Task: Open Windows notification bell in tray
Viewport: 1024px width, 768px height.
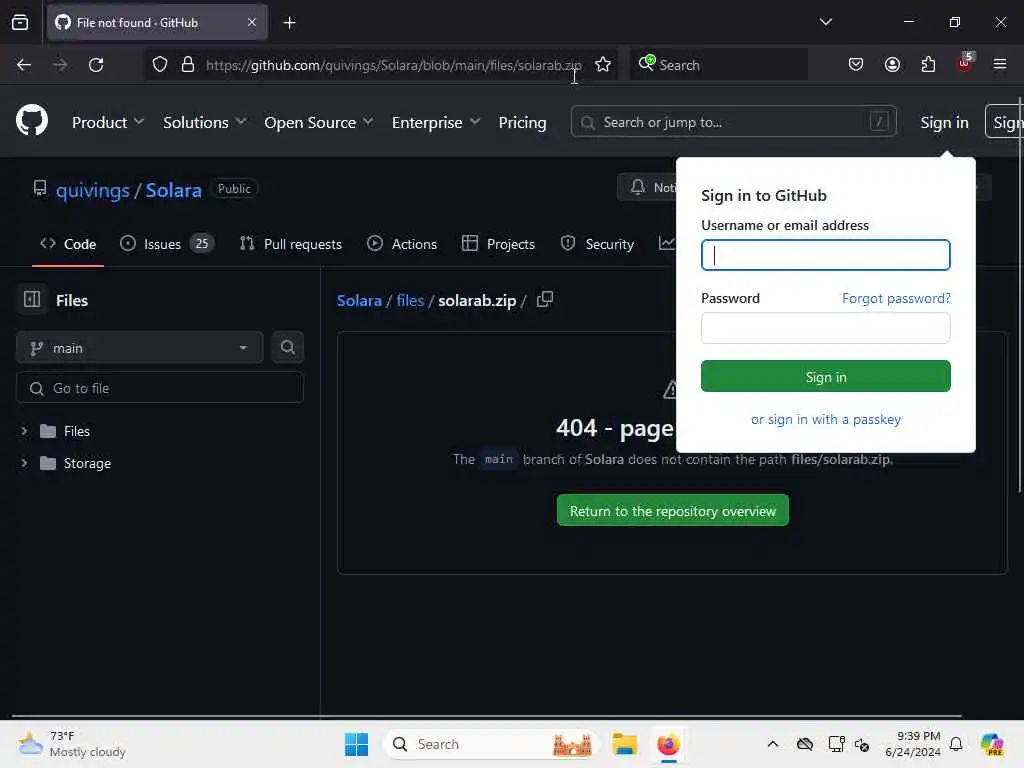Action: (956, 744)
